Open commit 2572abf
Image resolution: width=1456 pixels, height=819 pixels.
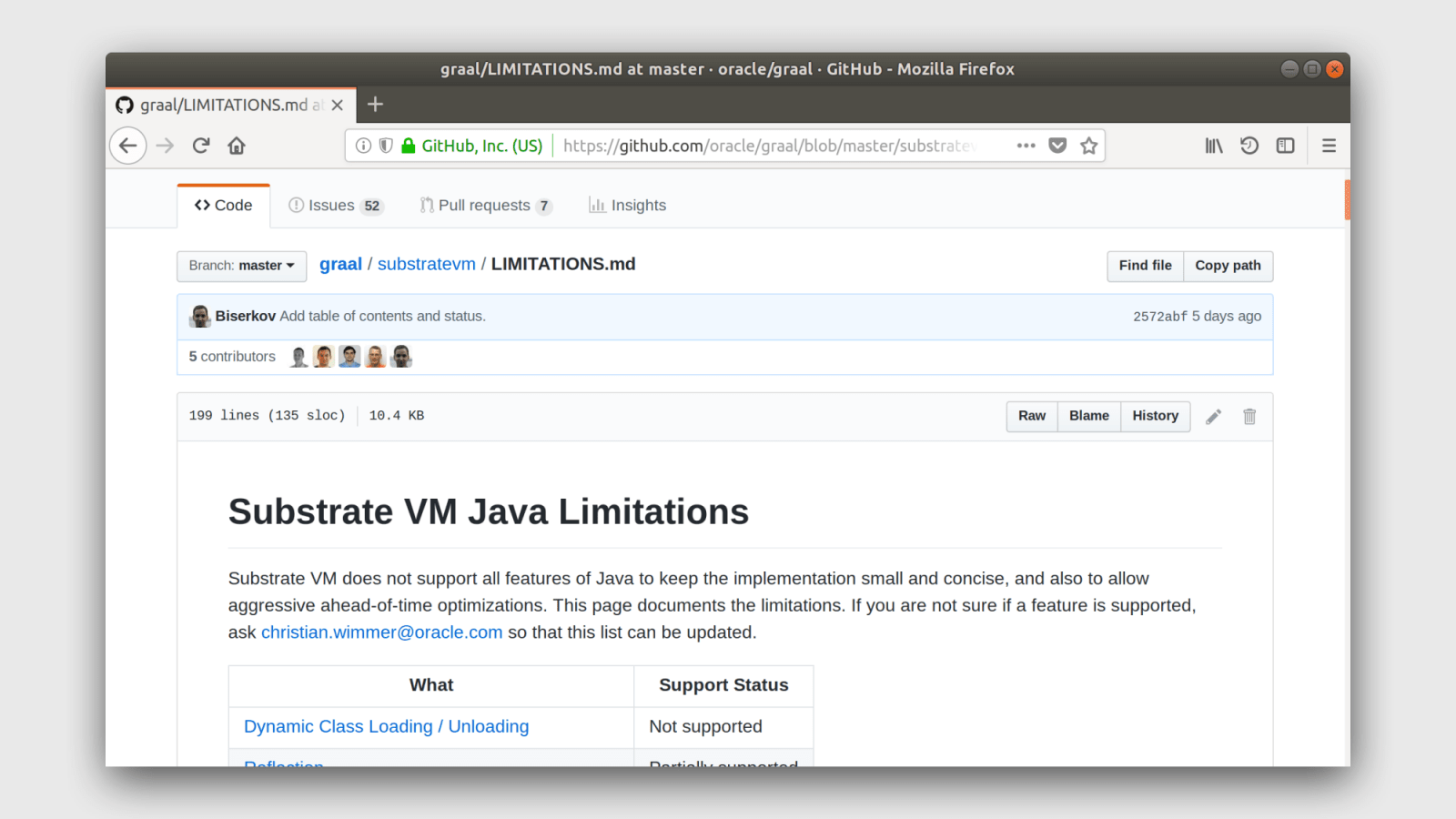(1160, 317)
